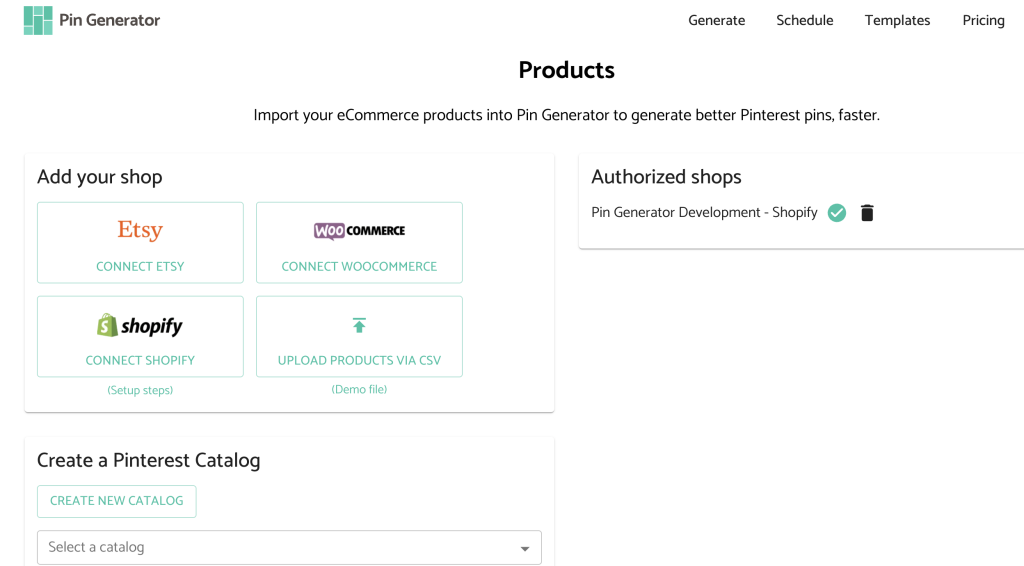Click the Products page heading

click(x=566, y=70)
